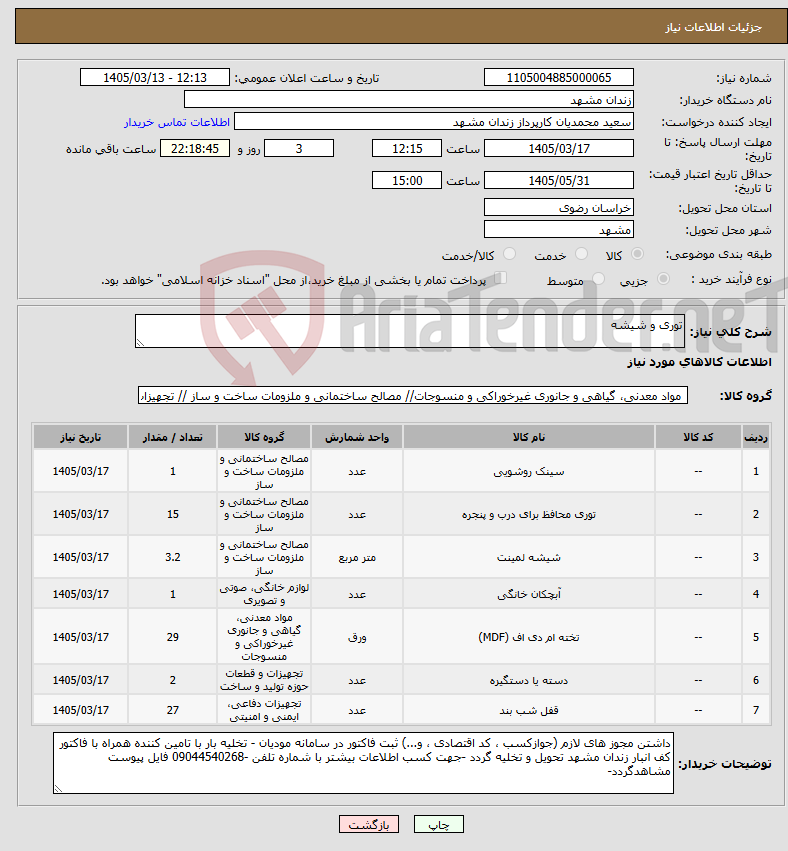
Task: Click the ردیف column header
Action: pos(755,437)
